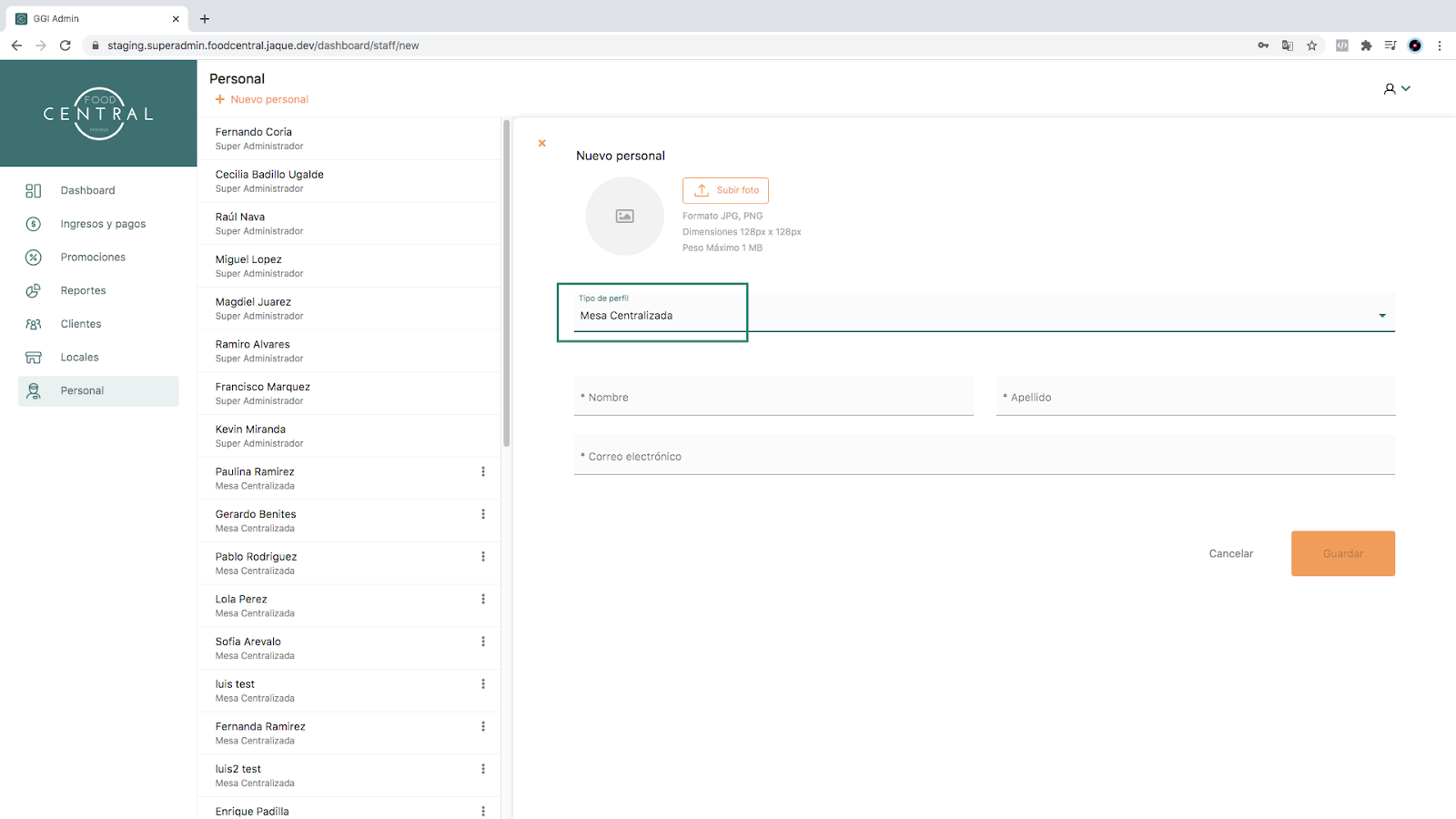Open browser extensions puzzle icon

click(x=1366, y=45)
